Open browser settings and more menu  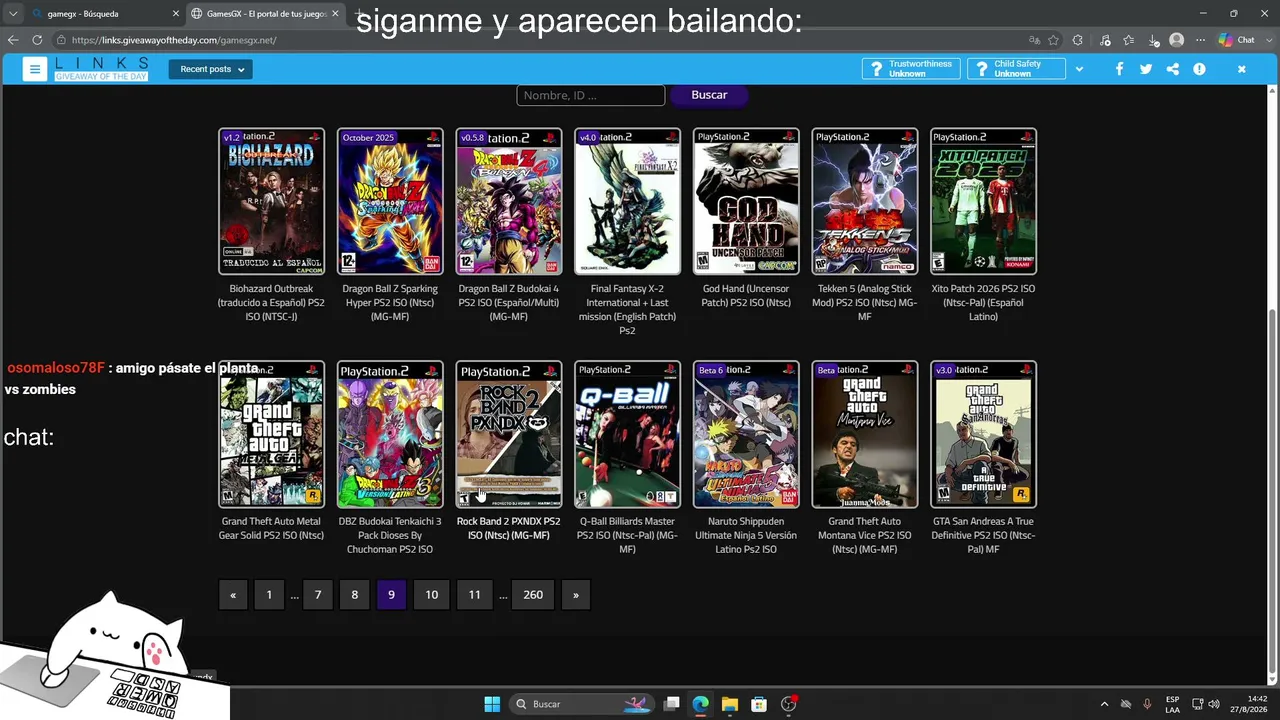[1200, 40]
